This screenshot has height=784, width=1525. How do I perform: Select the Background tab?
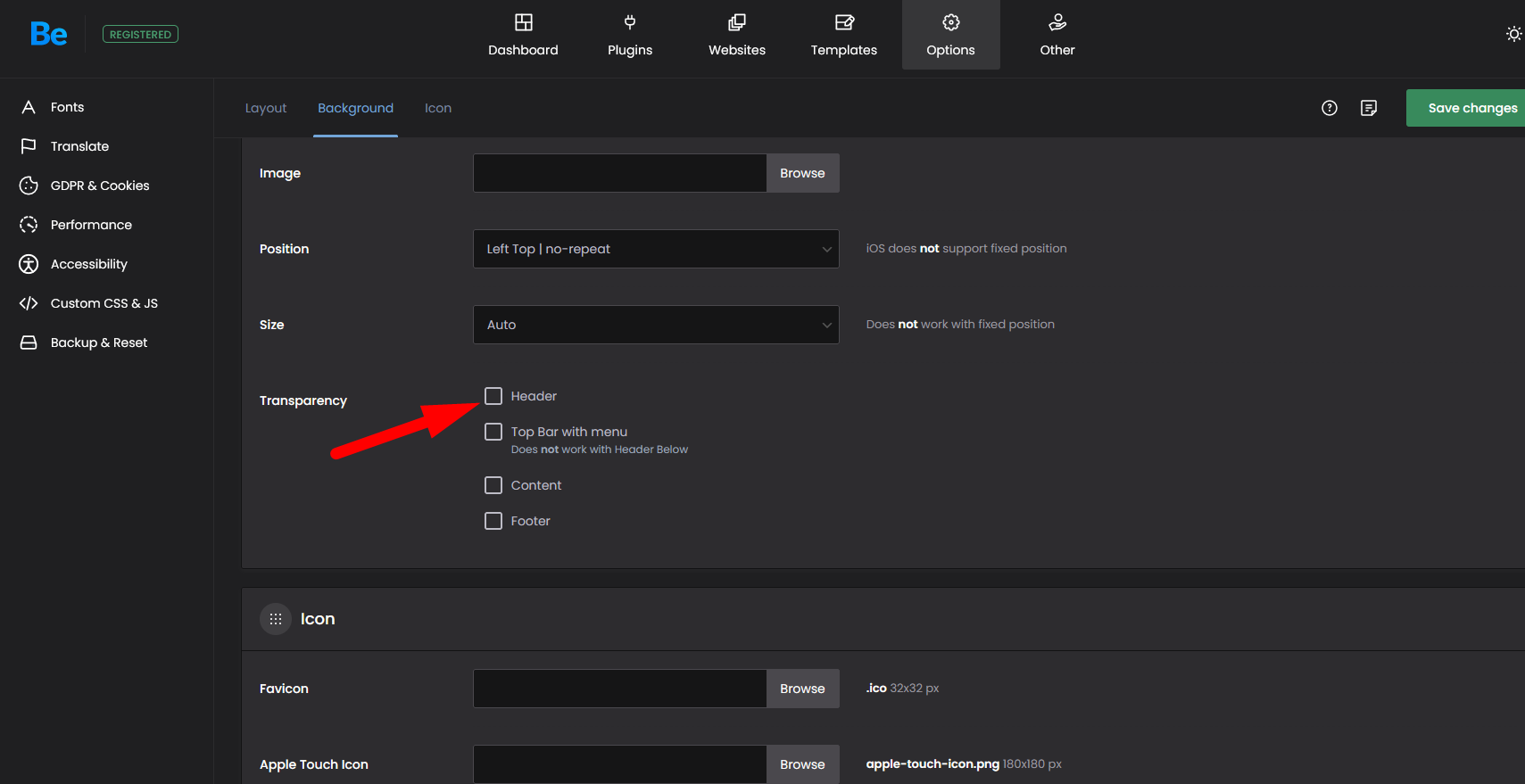click(x=355, y=108)
